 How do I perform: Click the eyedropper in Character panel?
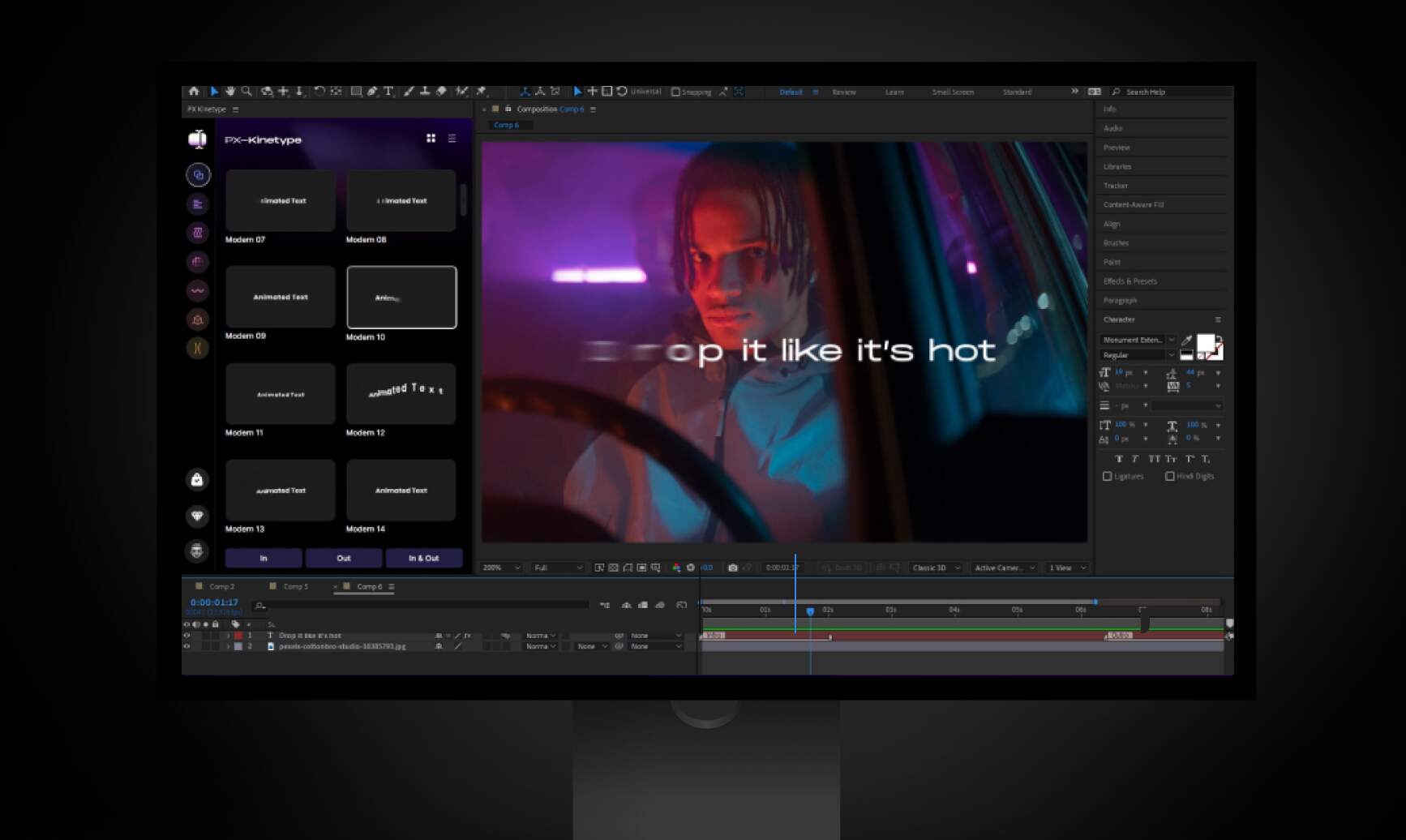pyautogui.click(x=1186, y=341)
